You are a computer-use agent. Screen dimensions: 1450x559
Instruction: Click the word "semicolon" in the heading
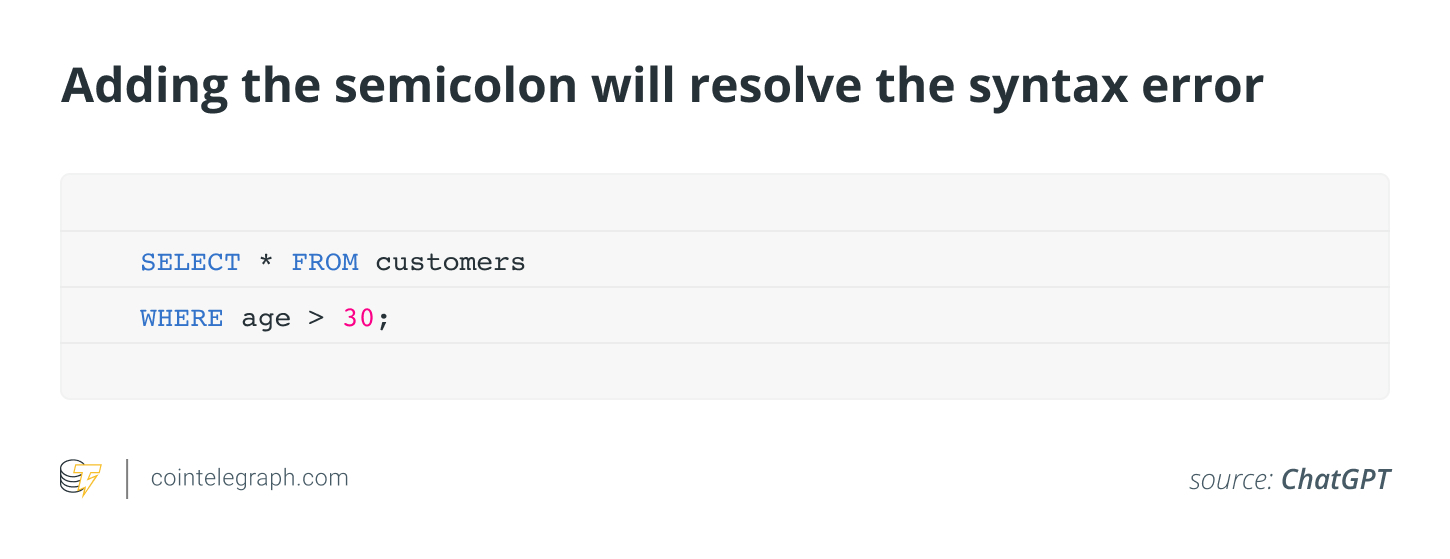click(x=456, y=86)
